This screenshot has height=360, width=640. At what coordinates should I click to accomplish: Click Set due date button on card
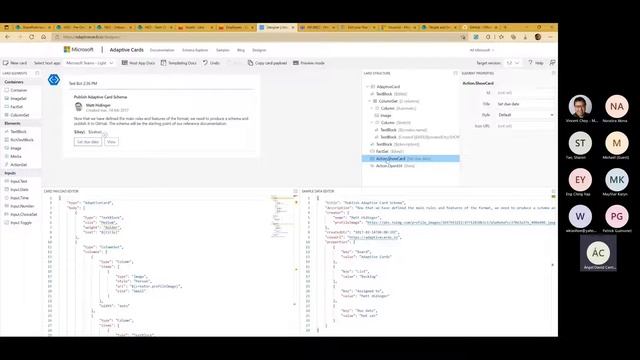pyautogui.click(x=88, y=142)
